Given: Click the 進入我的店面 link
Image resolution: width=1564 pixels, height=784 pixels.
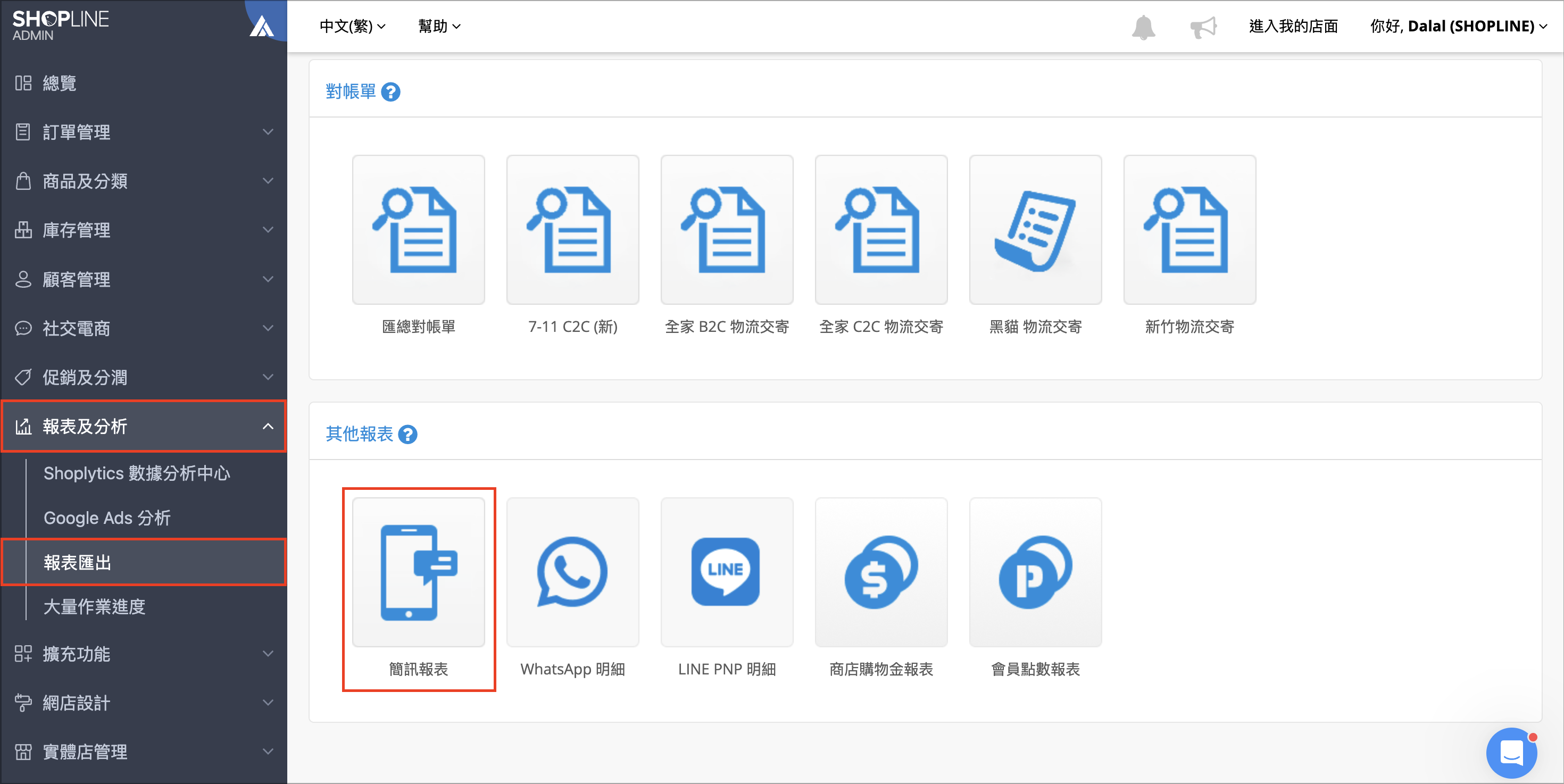Looking at the screenshot, I should tap(1293, 26).
